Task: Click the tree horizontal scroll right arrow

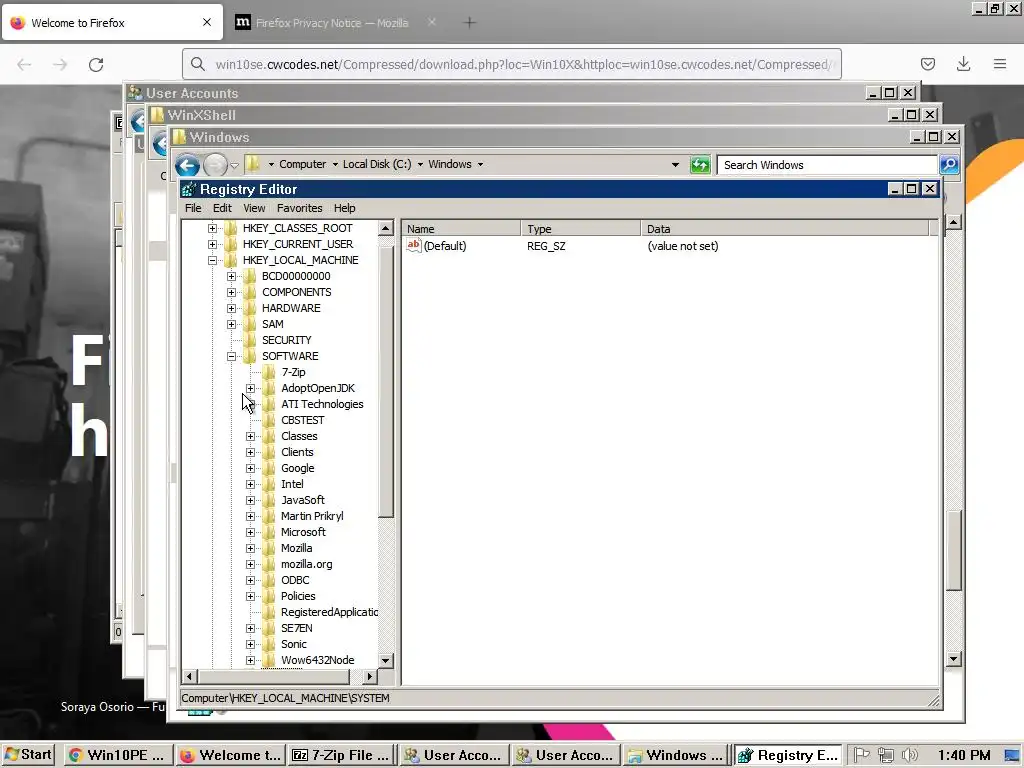Action: (370, 677)
